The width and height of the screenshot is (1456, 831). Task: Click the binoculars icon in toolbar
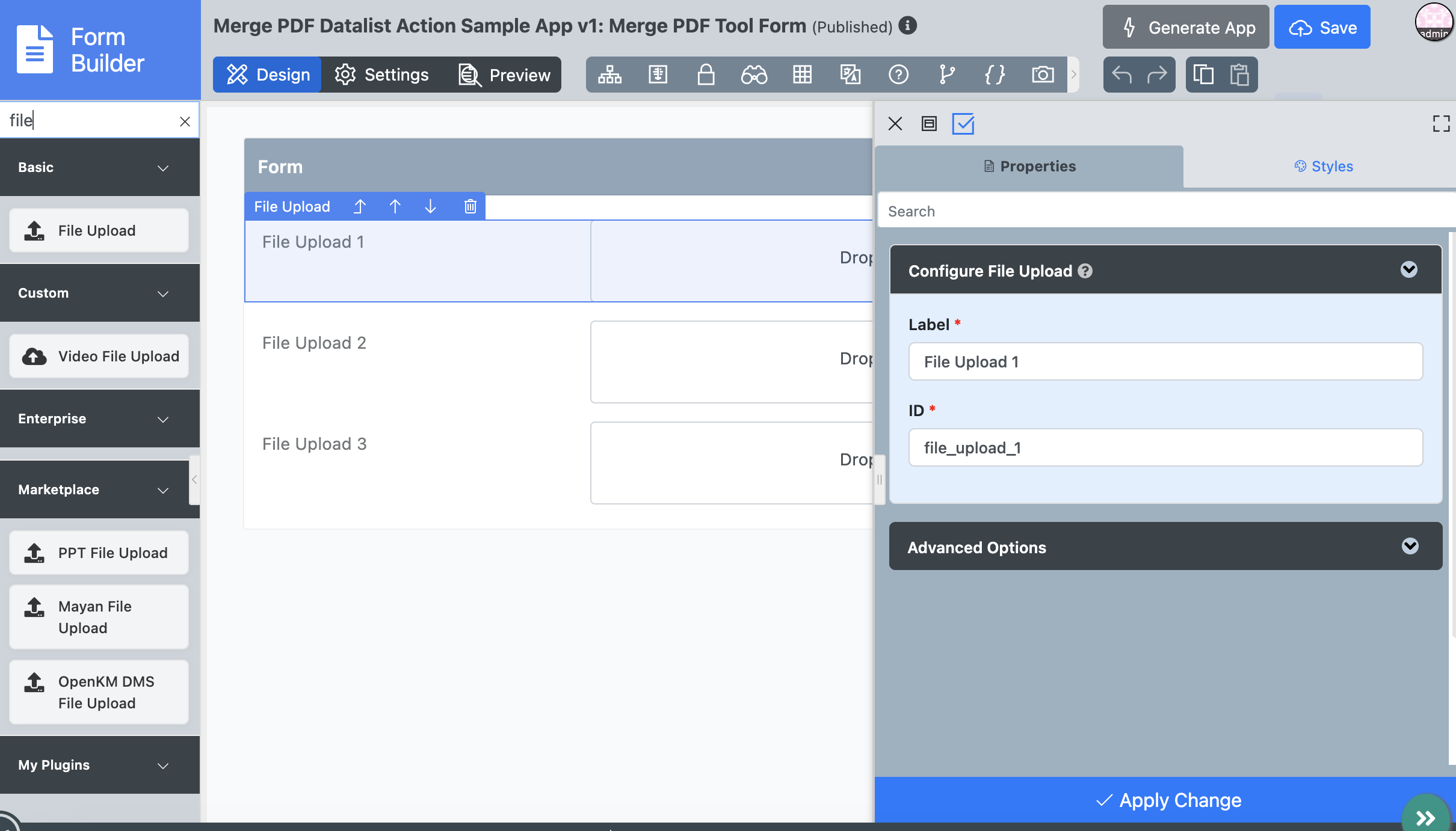(754, 75)
